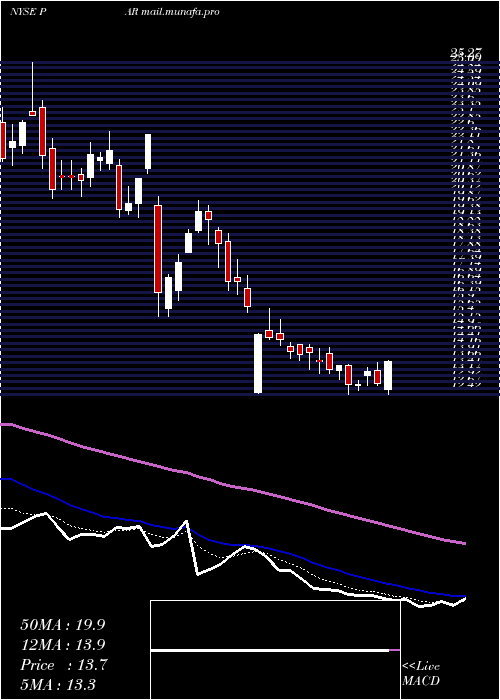The width and height of the screenshot is (500, 700).
Task: Click the 50MA : 19.9 label
Action: [62, 625]
